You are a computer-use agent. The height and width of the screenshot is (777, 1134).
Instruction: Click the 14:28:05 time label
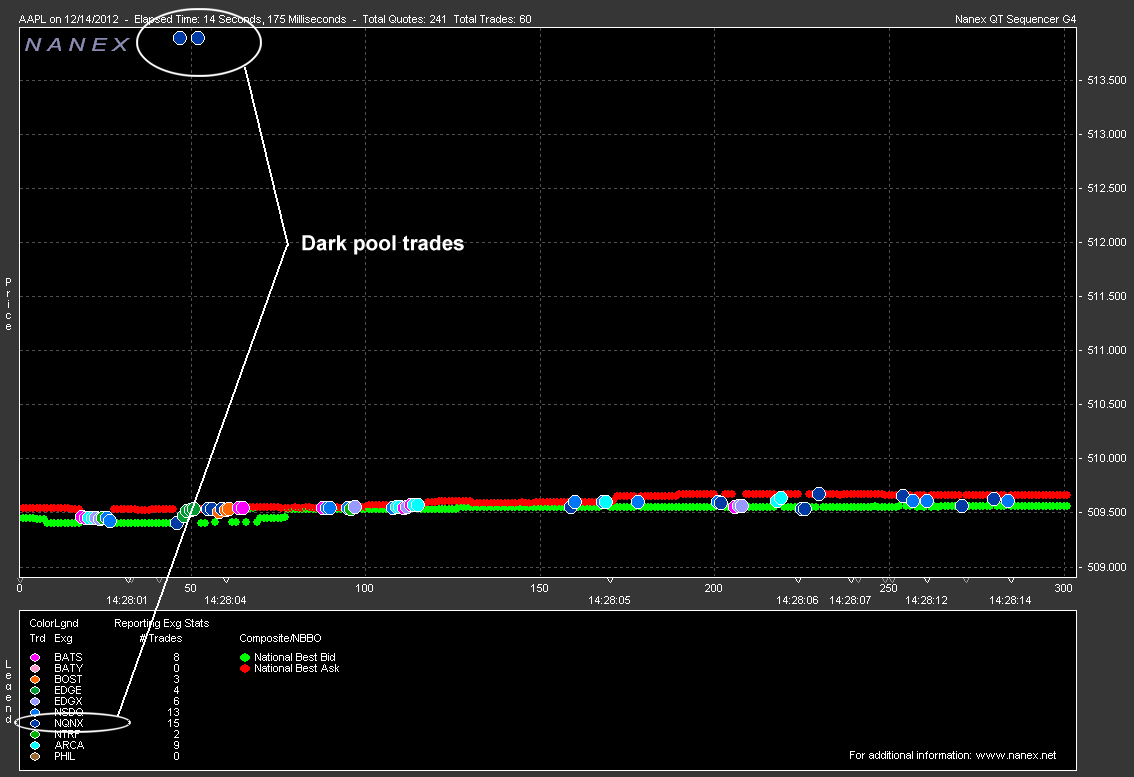[x=609, y=600]
